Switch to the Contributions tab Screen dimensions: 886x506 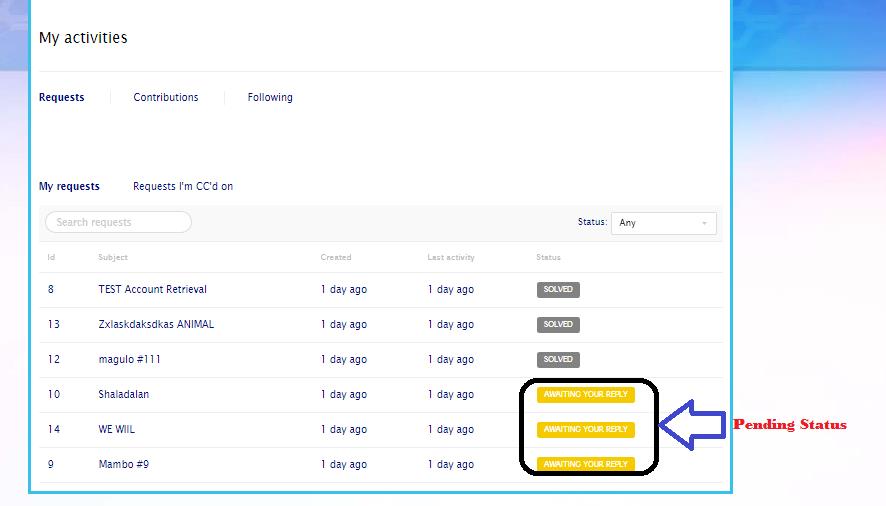166,97
